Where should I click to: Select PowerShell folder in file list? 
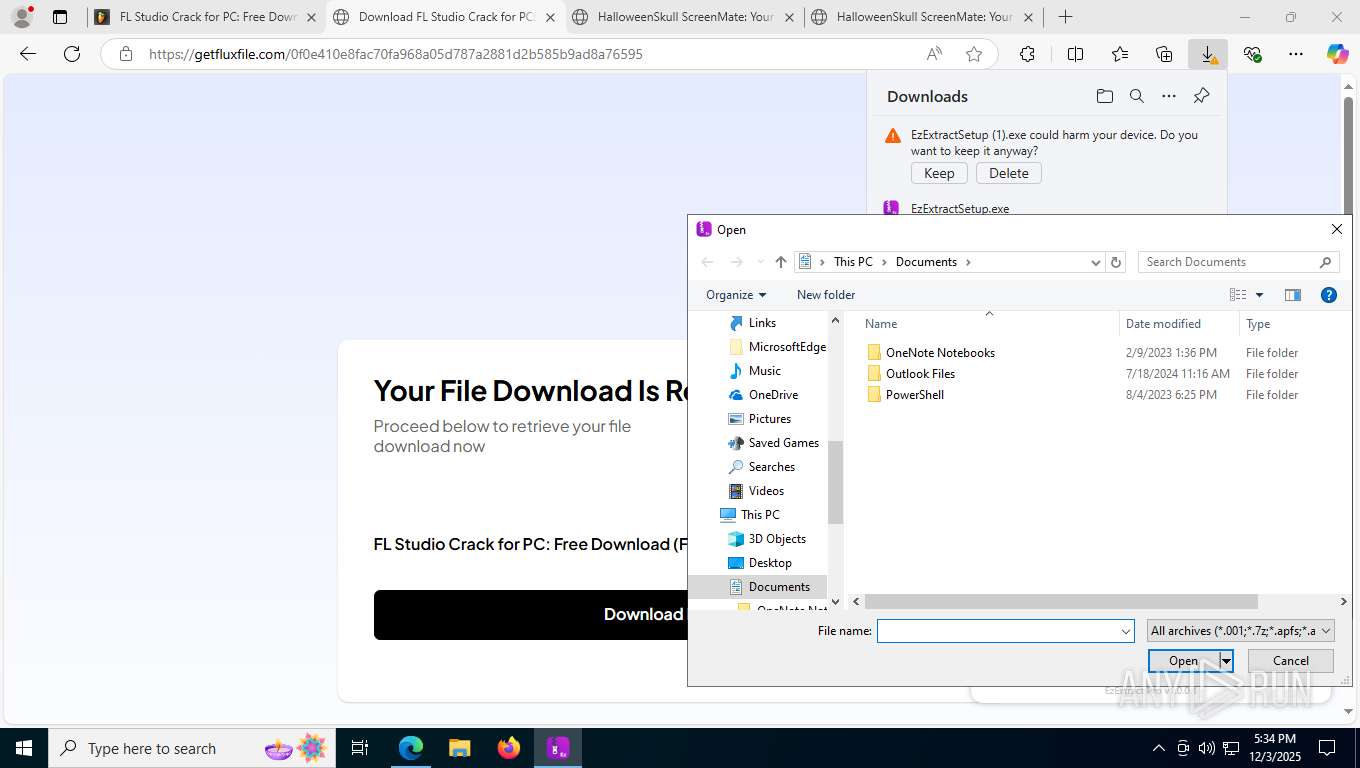(915, 395)
